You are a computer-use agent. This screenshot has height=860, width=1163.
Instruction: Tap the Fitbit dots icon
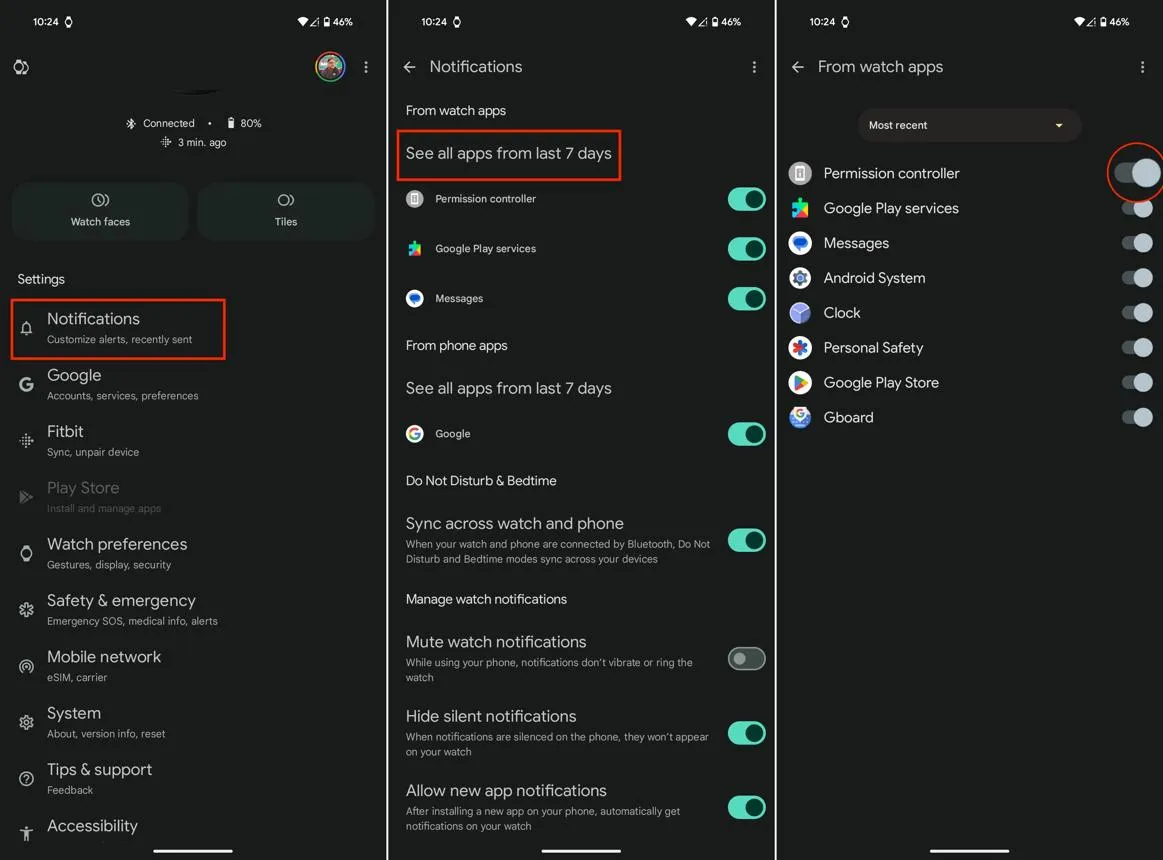pyautogui.click(x=27, y=441)
